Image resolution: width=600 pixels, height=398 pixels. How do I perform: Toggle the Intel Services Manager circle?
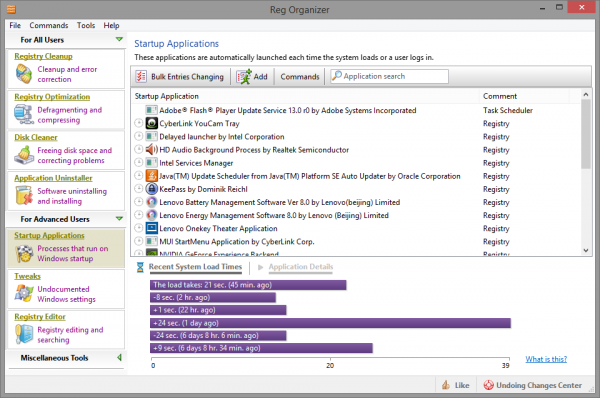pyautogui.click(x=139, y=163)
